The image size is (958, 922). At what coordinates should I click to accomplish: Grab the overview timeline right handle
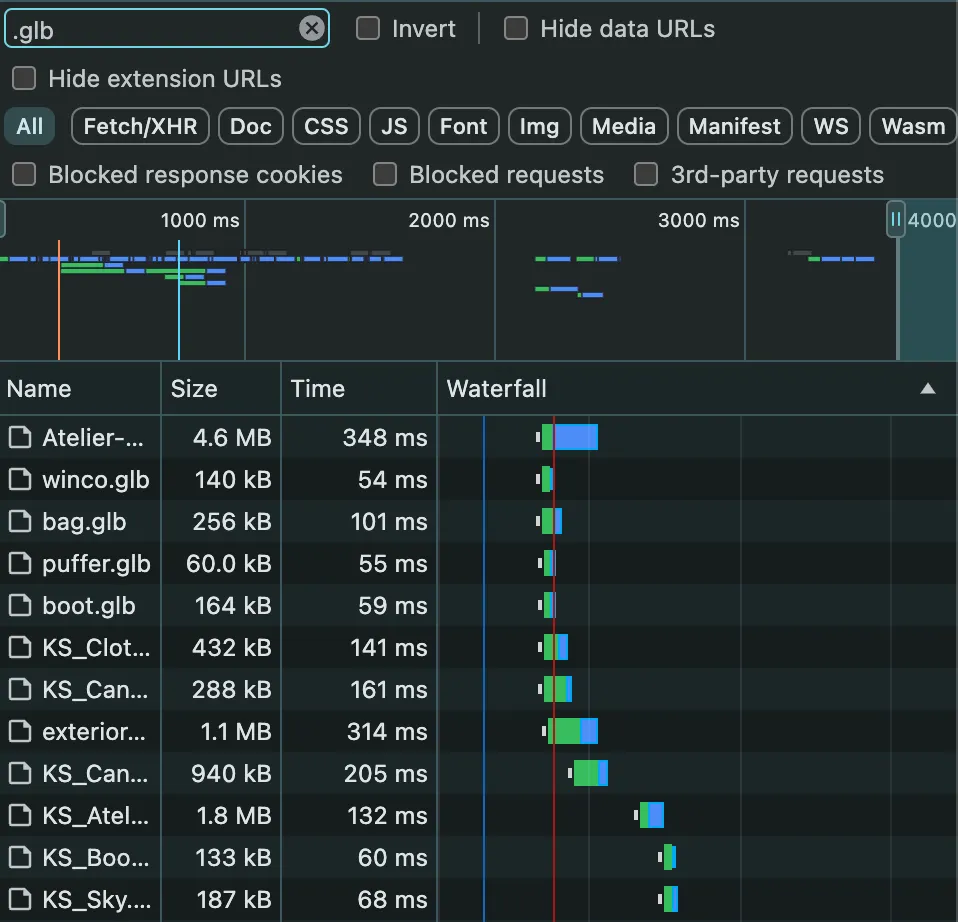point(895,219)
